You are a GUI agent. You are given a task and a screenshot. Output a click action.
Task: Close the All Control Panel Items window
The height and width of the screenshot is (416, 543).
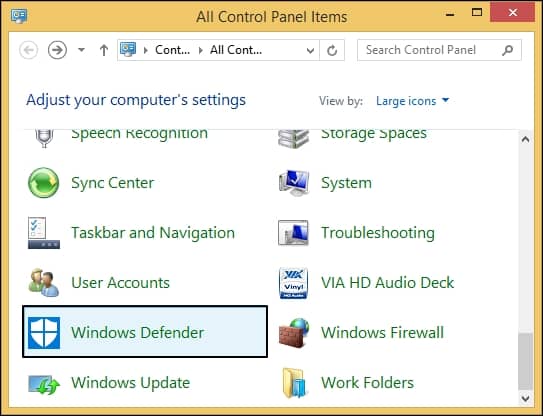click(513, 13)
